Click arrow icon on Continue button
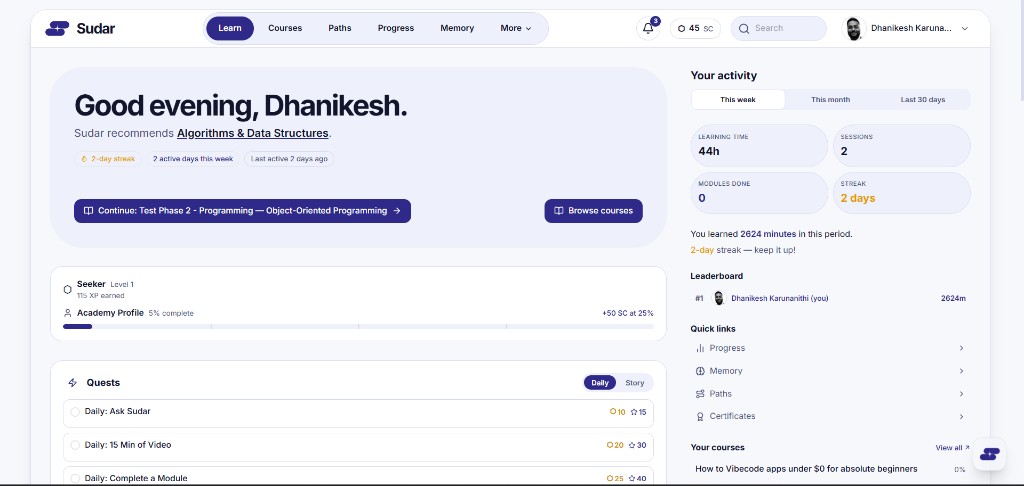Screen dimensions: 1024x486 [397, 211]
